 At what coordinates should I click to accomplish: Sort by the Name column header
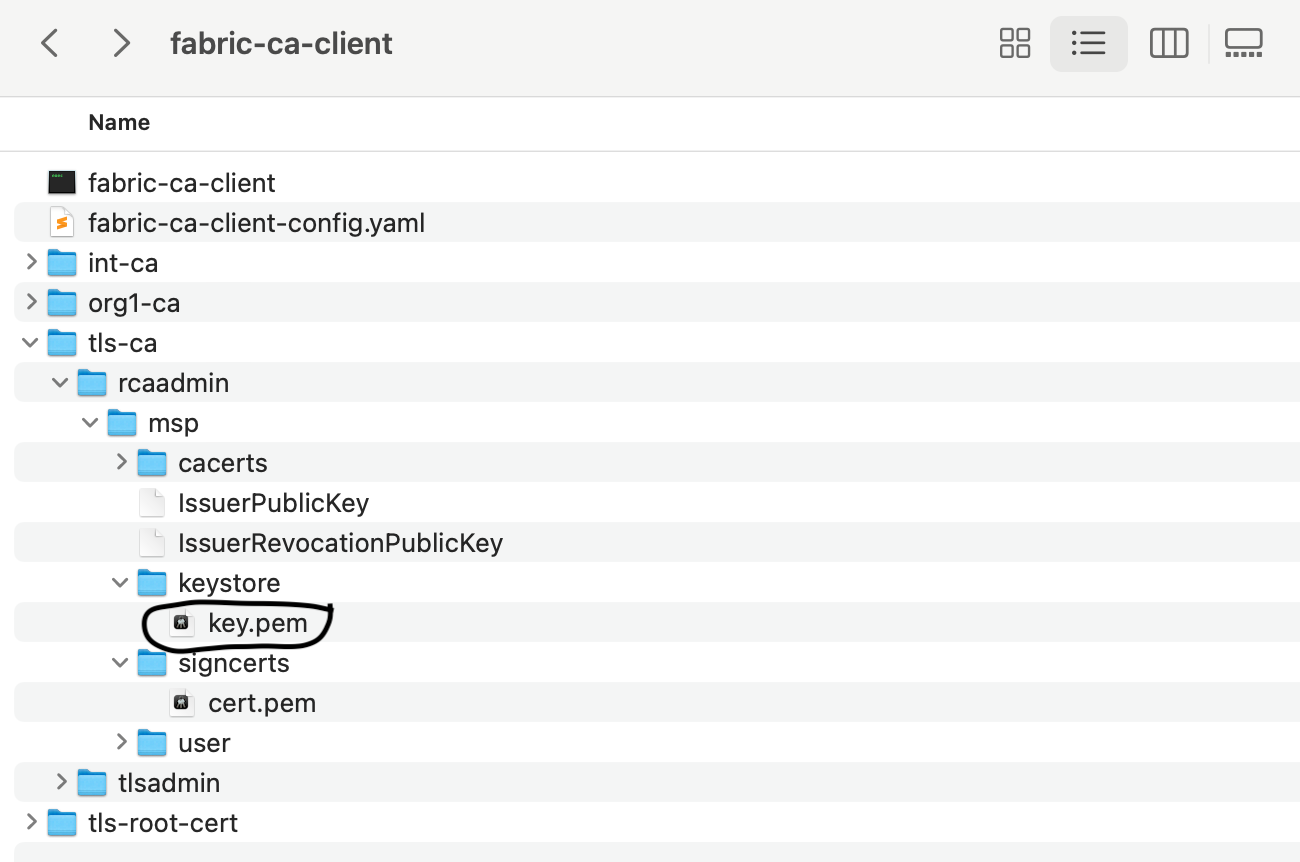tap(119, 122)
